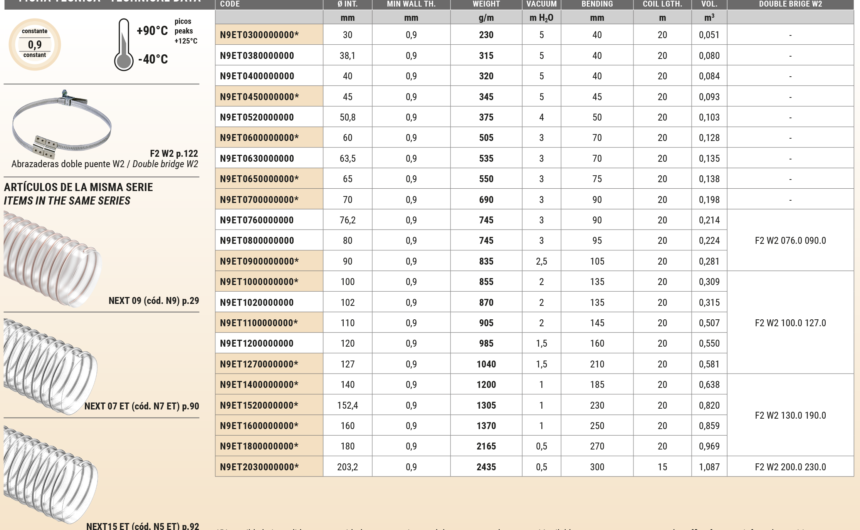The image size is (860, 530).
Task: Follow the NEXT 09 (cód. N9) p.29 link
Action: (x=154, y=300)
